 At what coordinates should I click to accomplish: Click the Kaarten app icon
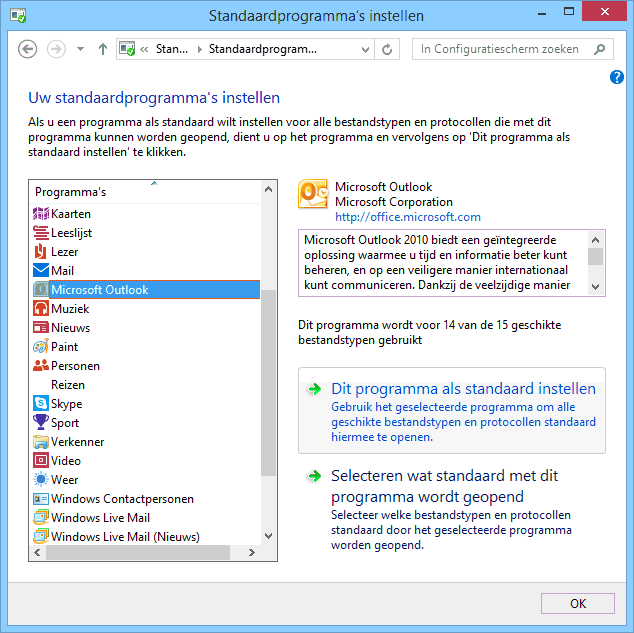click(40, 214)
